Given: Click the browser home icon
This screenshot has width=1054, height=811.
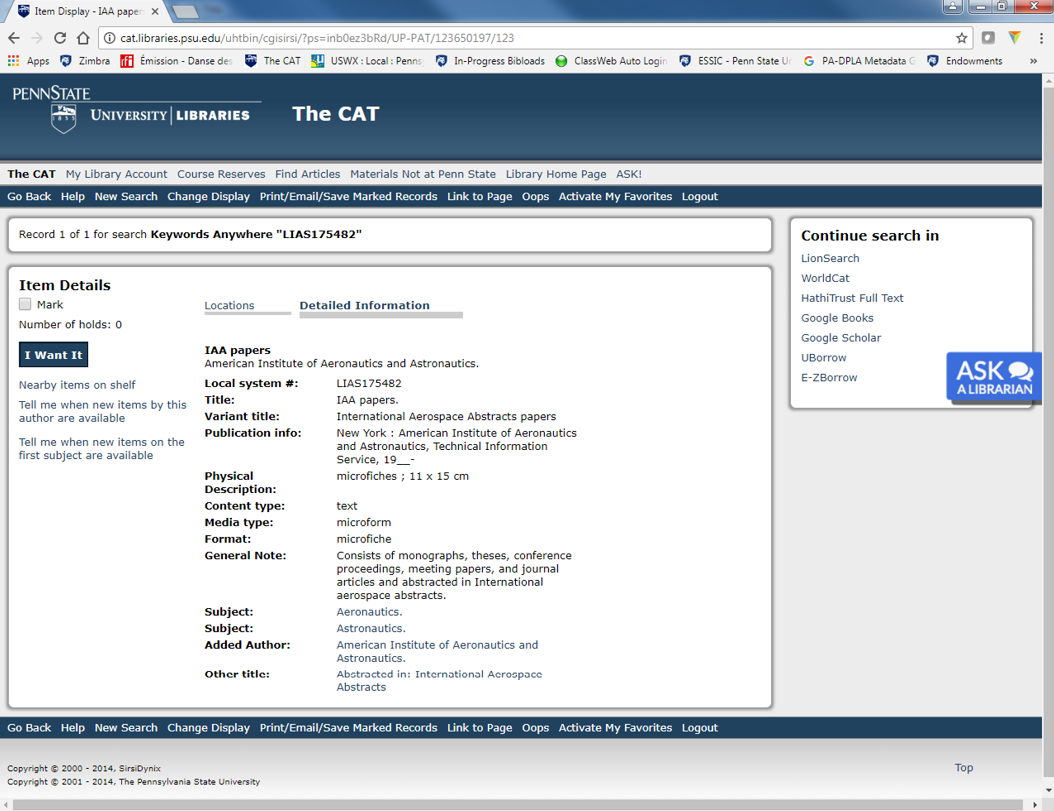Looking at the screenshot, I should click(x=84, y=37).
